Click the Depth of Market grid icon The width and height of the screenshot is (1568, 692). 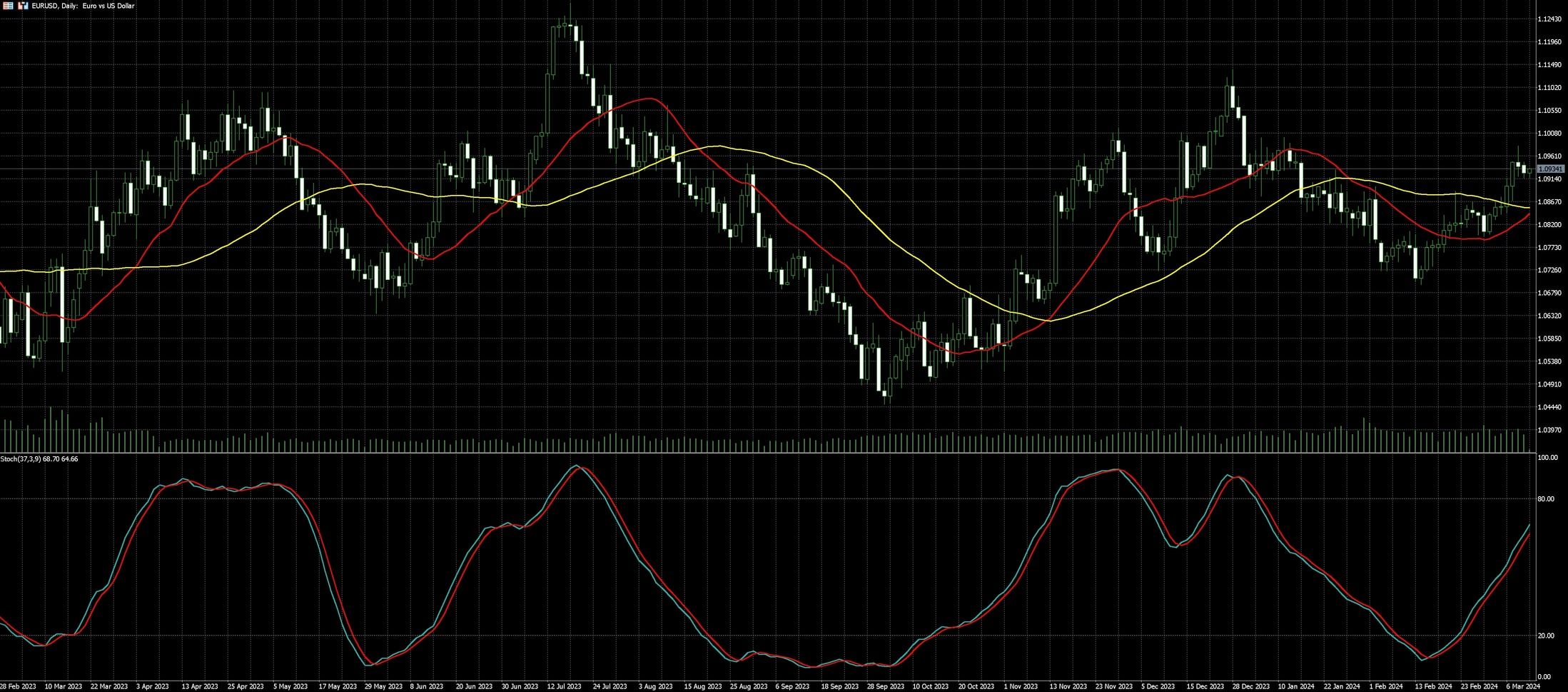click(8, 6)
